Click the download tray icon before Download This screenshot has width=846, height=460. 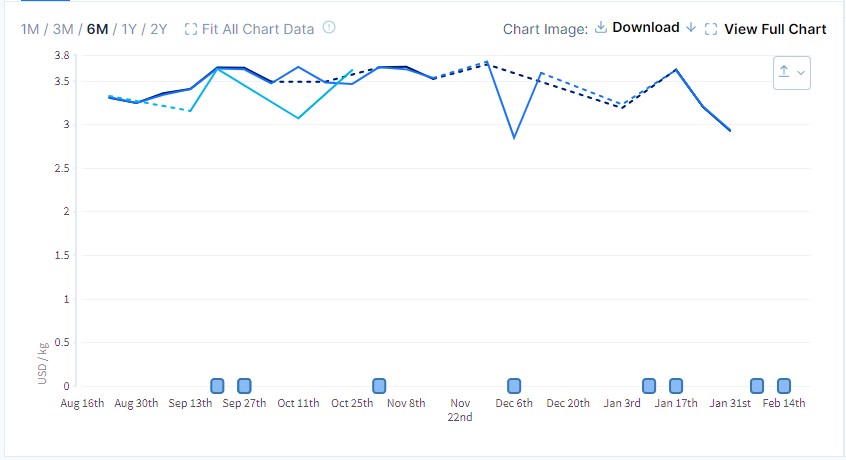point(601,28)
